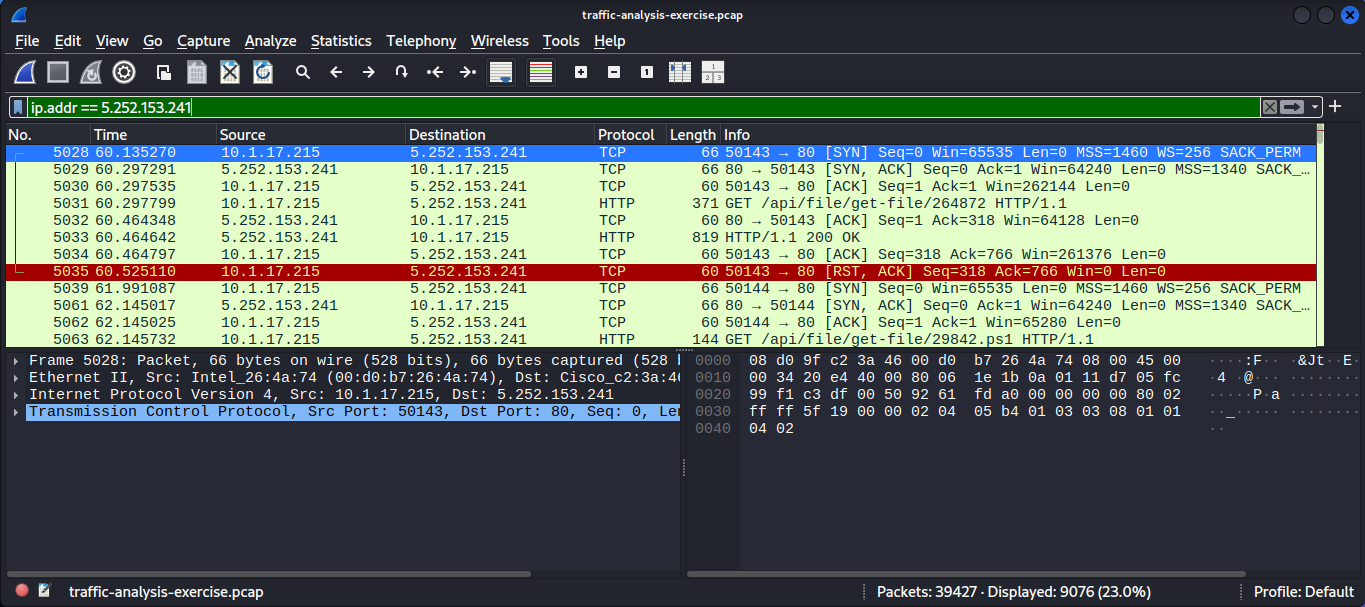Open the Capture Options gear icon
This screenshot has height=607, width=1365.
click(x=124, y=71)
